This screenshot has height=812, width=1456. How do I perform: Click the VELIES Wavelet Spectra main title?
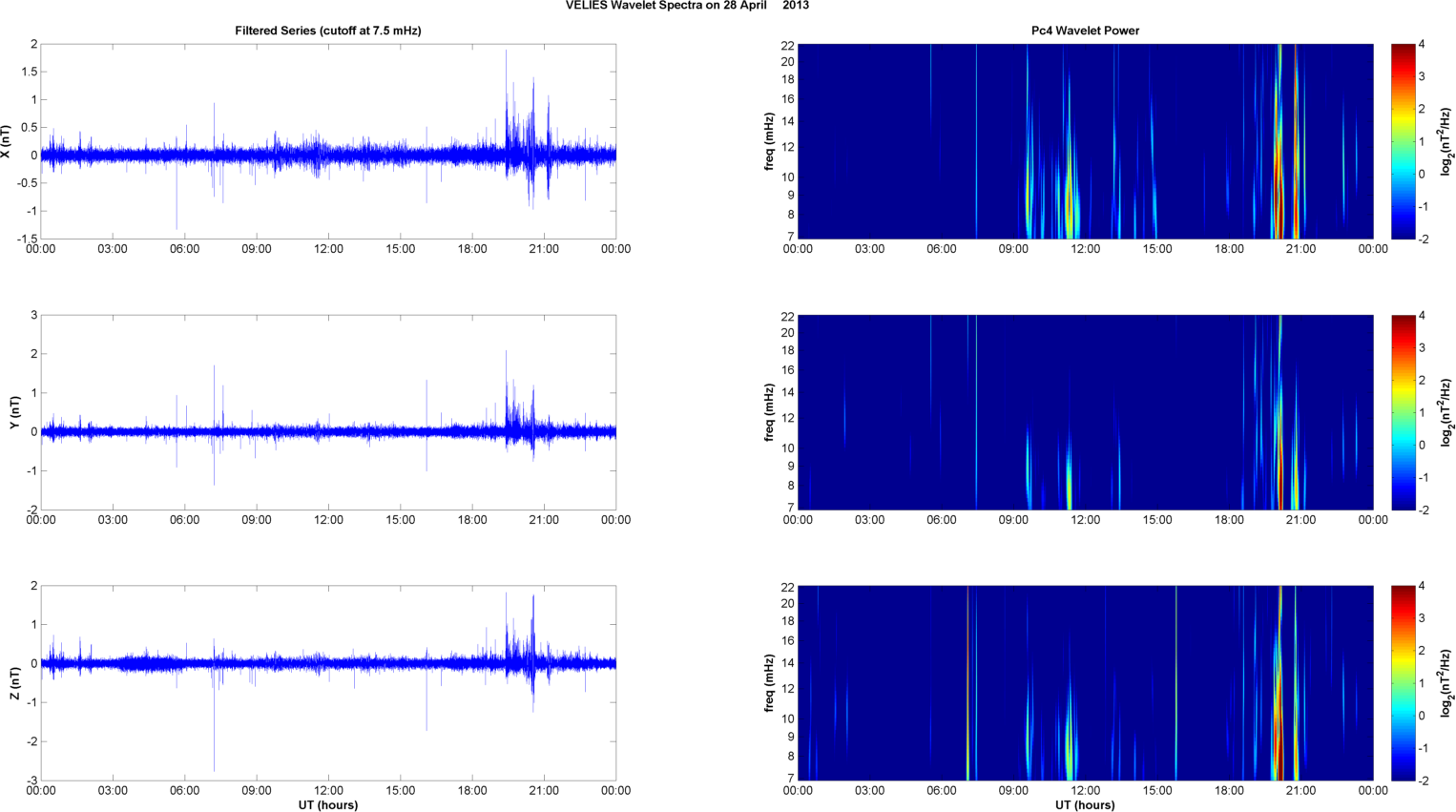pos(687,6)
